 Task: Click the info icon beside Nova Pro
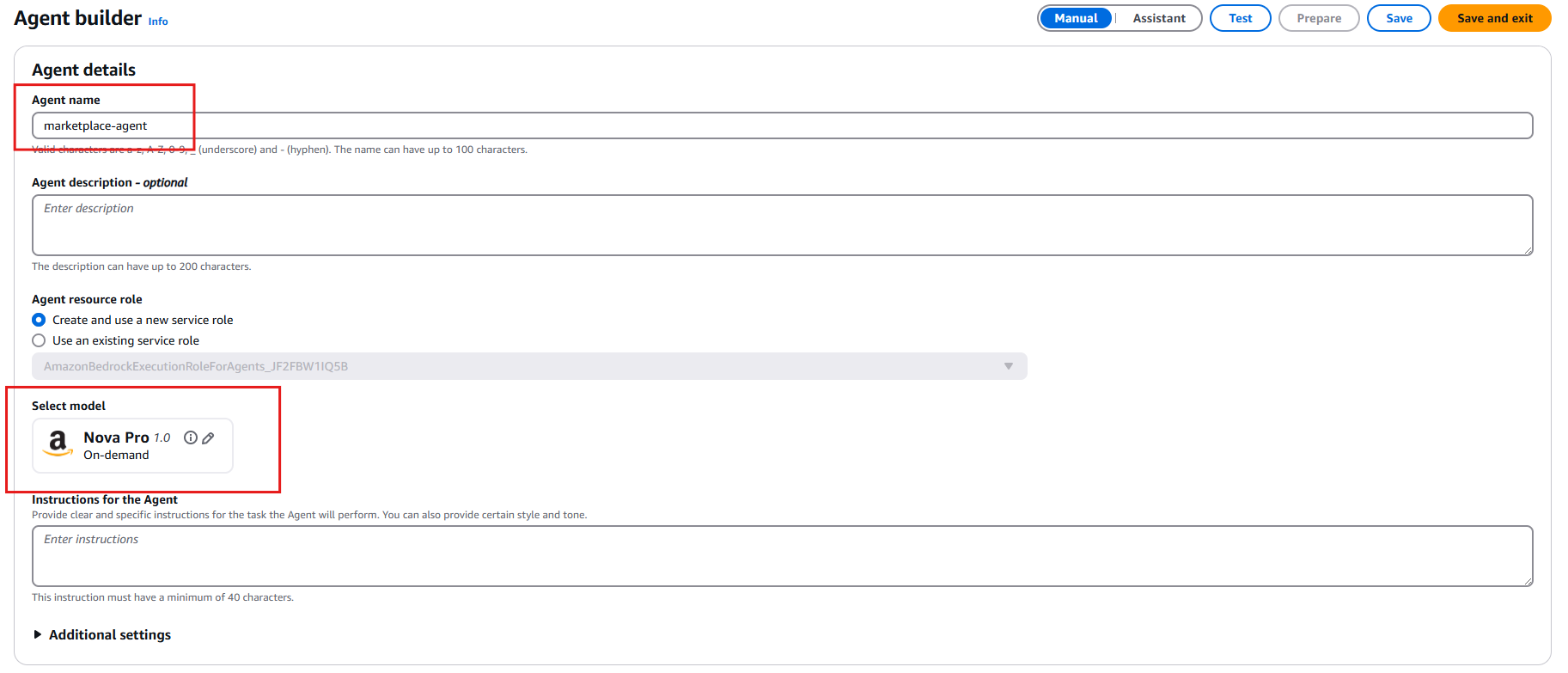pyautogui.click(x=191, y=437)
